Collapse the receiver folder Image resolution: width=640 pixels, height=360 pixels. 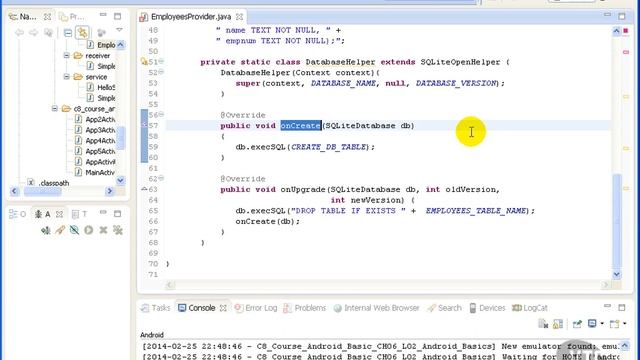tap(67, 55)
